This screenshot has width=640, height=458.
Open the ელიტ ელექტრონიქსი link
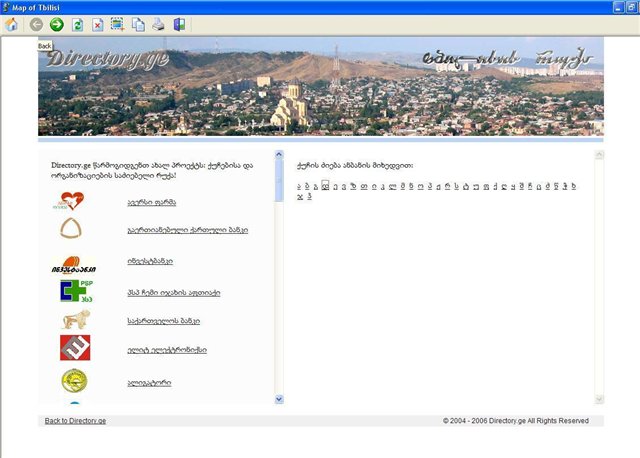167,350
